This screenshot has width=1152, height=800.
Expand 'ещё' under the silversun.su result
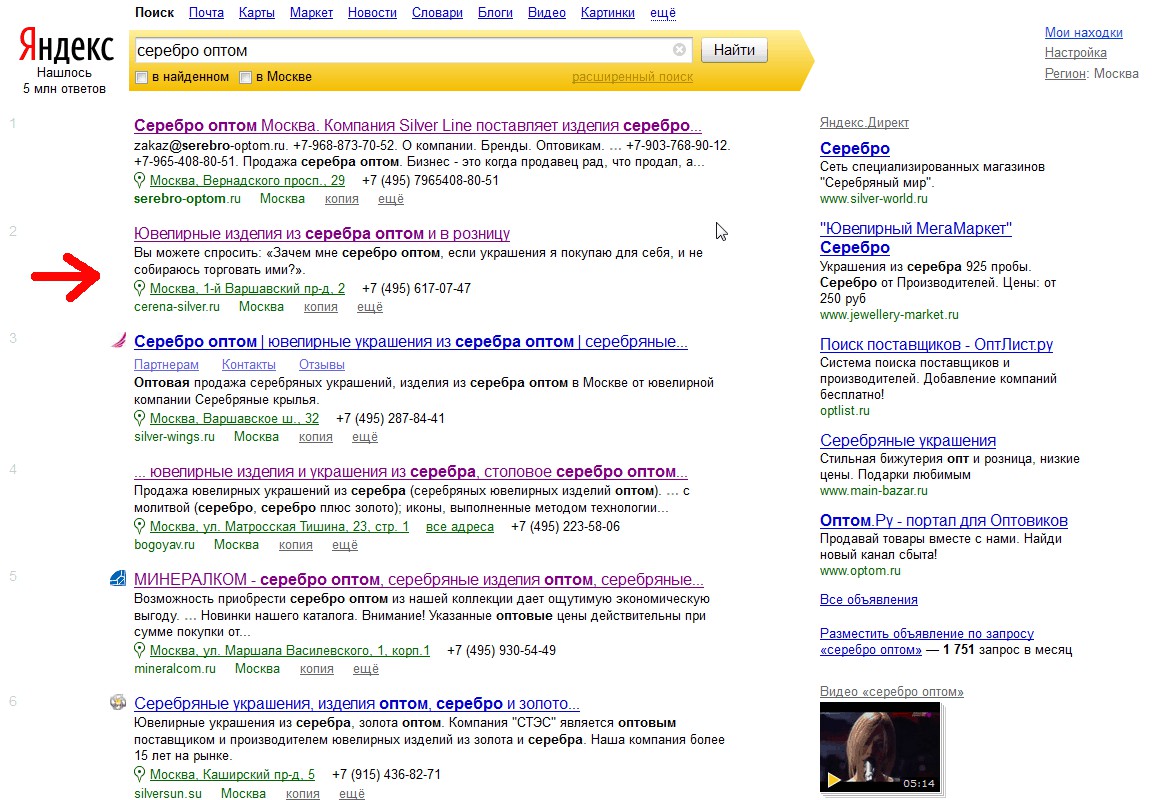[x=352, y=793]
